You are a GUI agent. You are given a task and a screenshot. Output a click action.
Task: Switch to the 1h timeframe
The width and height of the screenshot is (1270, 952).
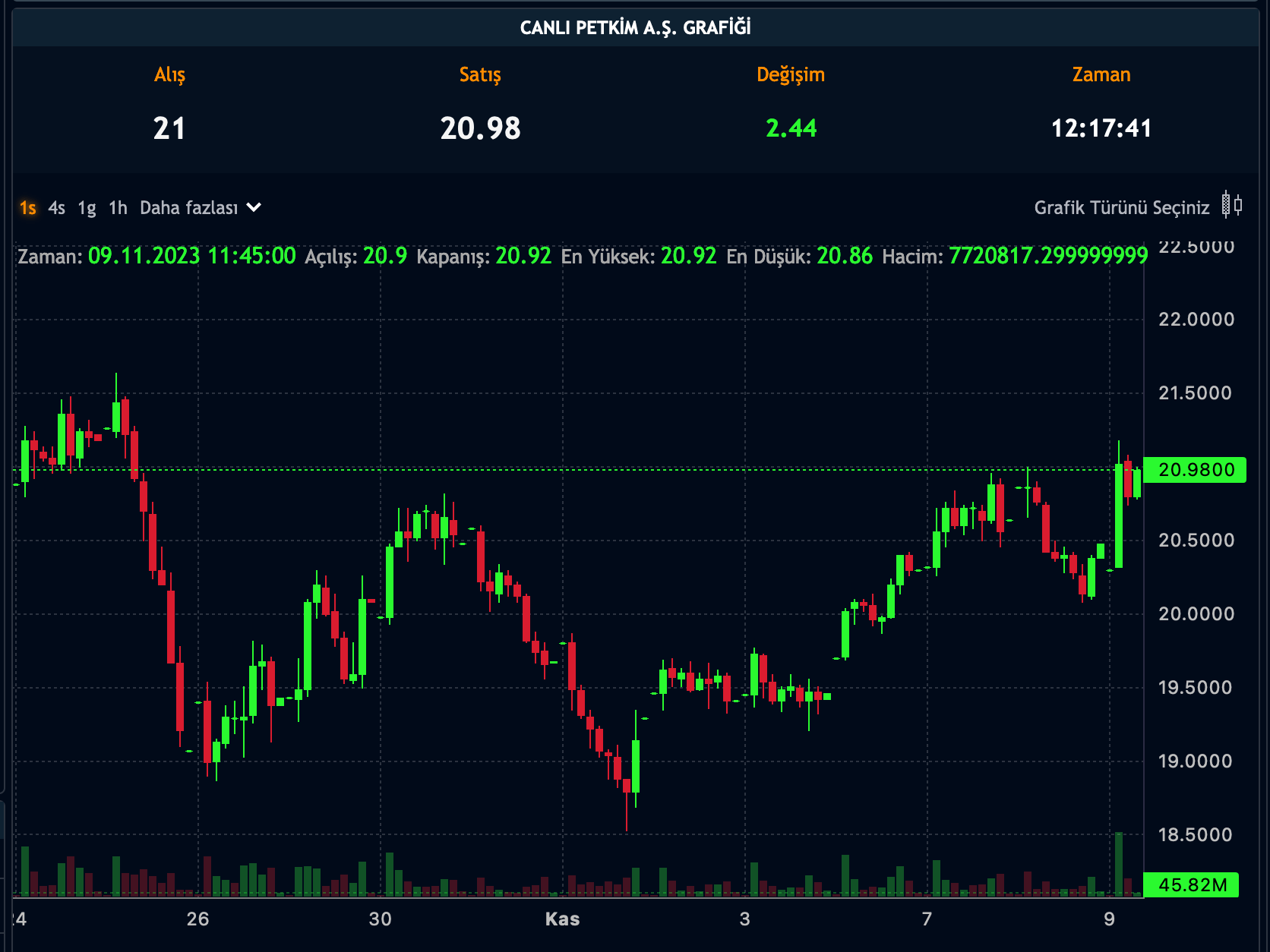tap(118, 208)
